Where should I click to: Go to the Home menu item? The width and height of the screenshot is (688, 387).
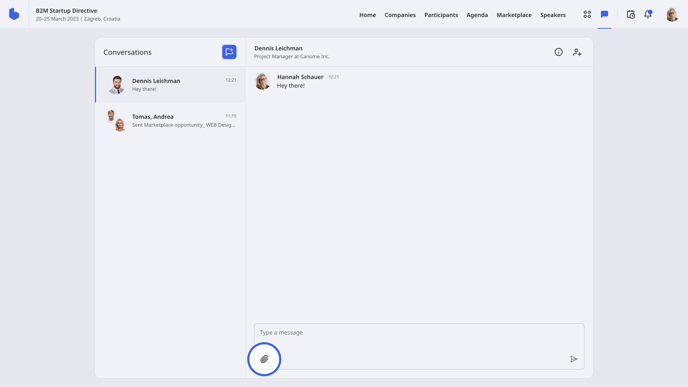[367, 15]
